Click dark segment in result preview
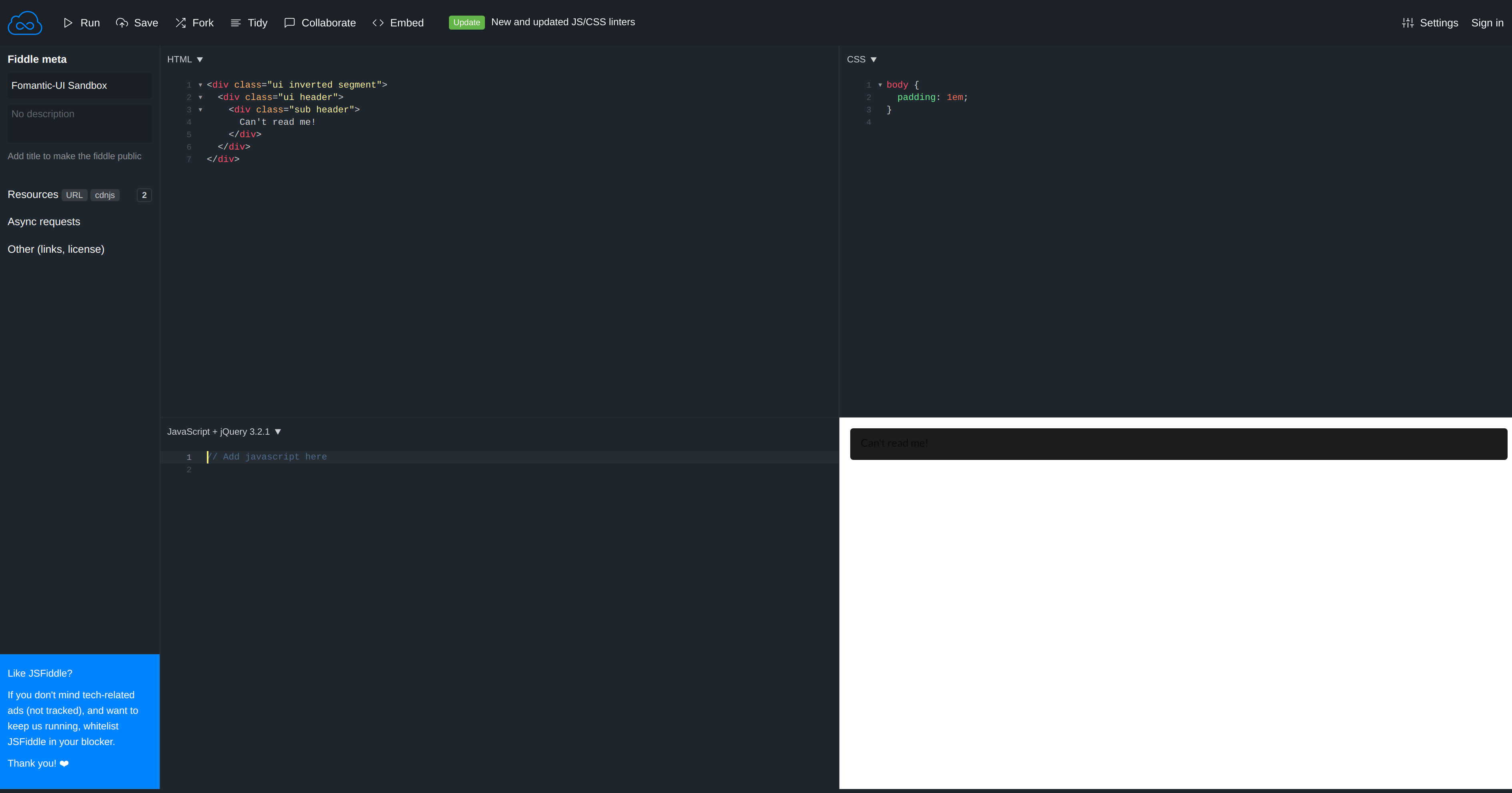This screenshot has width=1512, height=793. pyautogui.click(x=1178, y=444)
